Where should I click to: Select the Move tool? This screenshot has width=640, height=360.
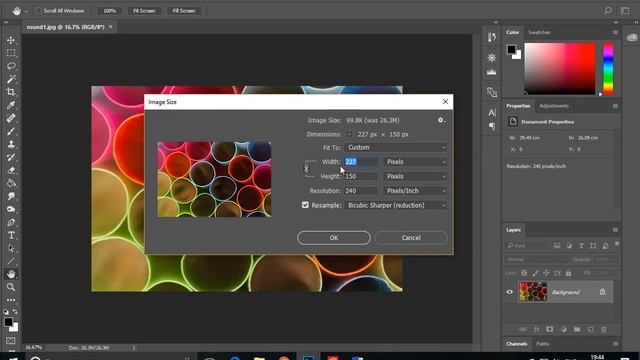11,40
